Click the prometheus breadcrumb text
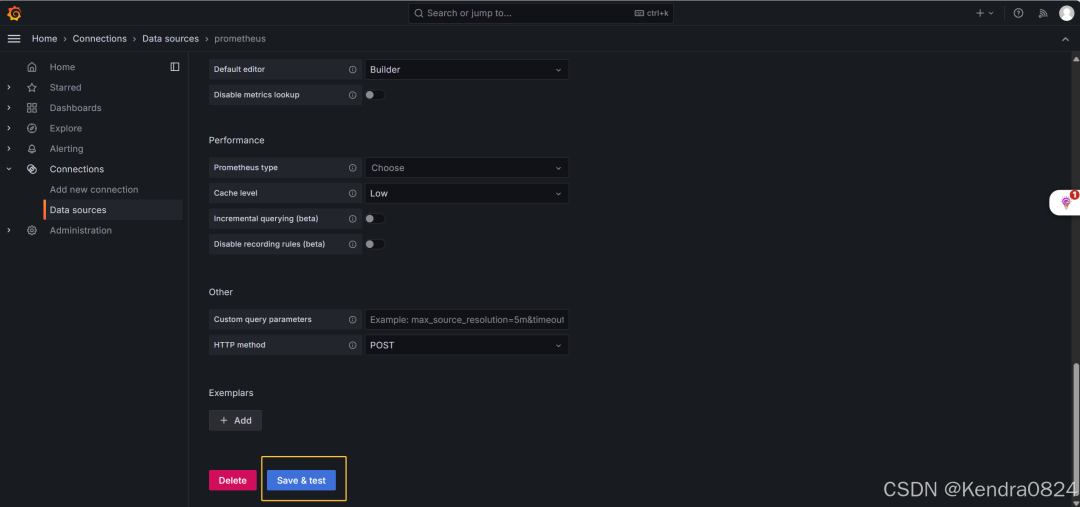The width and height of the screenshot is (1080, 507). pos(240,39)
